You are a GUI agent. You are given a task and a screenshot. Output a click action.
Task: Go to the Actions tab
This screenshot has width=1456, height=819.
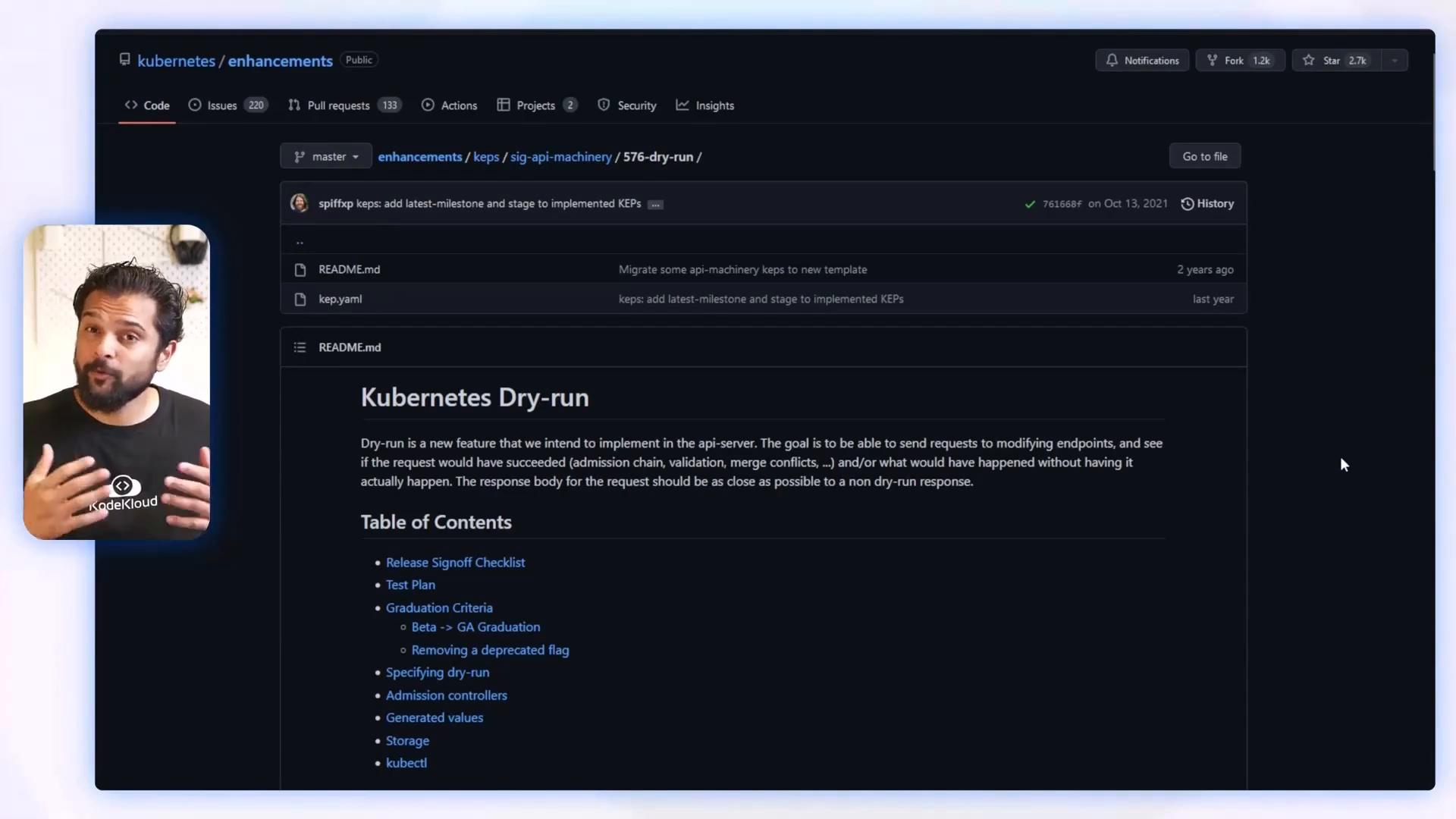pos(450,105)
